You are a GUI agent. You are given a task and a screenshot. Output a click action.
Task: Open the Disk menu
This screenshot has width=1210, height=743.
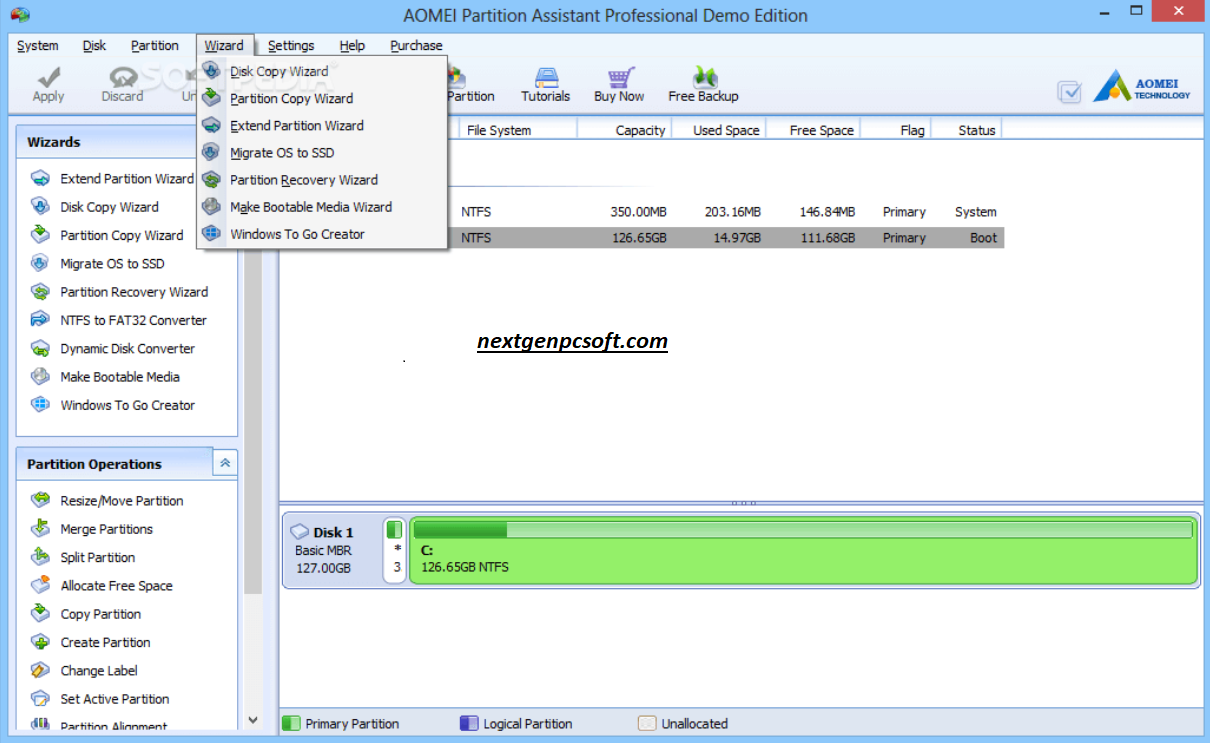click(x=95, y=45)
